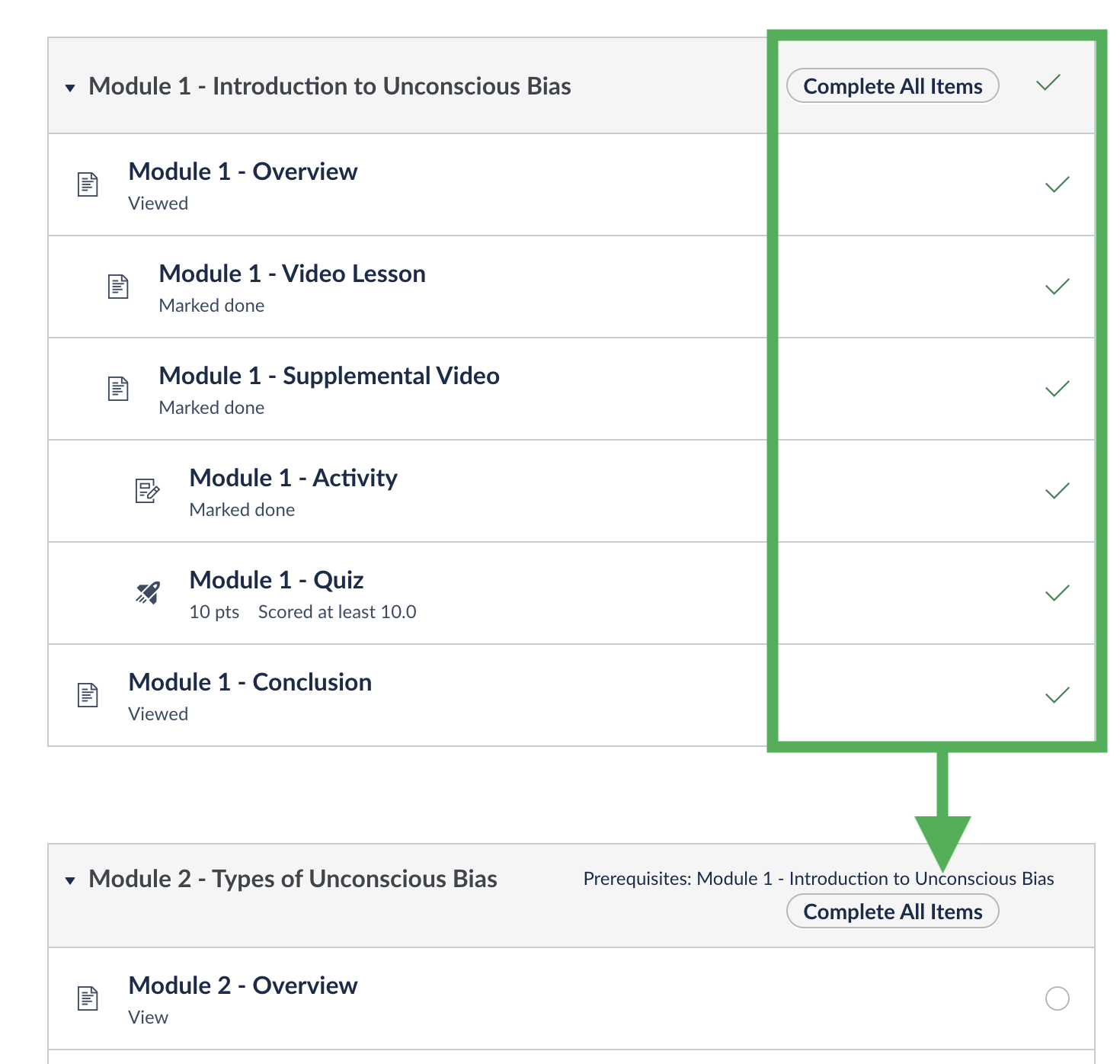Open the Module 1 - Supplemental Video page
The height and width of the screenshot is (1064, 1120).
tap(329, 376)
